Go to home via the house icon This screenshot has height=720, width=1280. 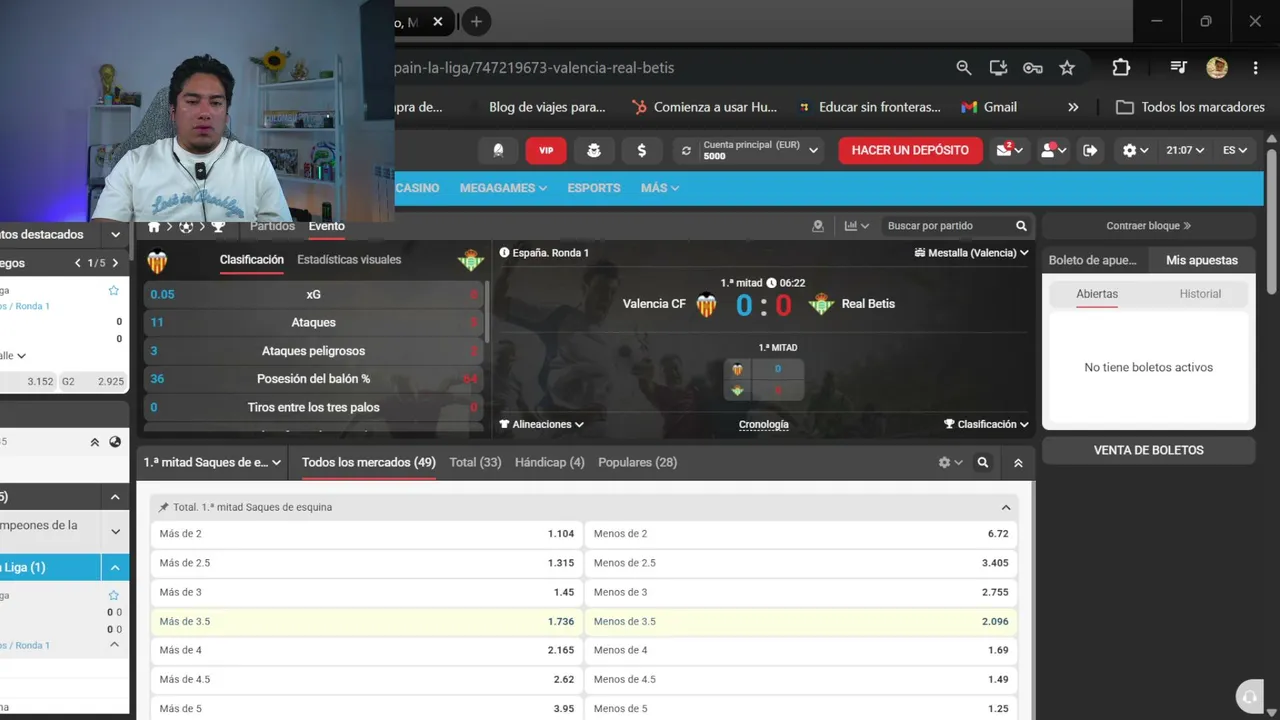click(154, 227)
